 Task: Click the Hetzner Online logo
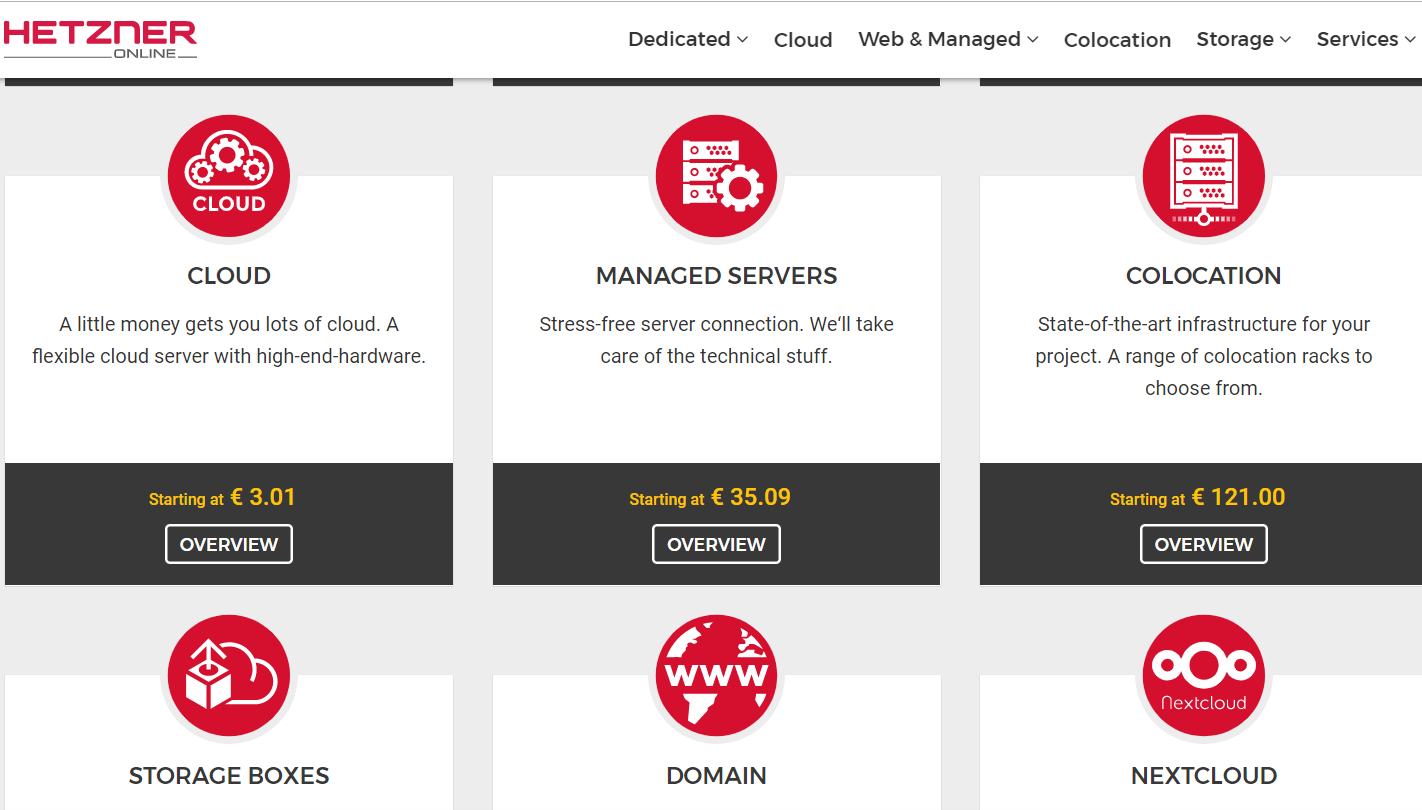coord(100,39)
